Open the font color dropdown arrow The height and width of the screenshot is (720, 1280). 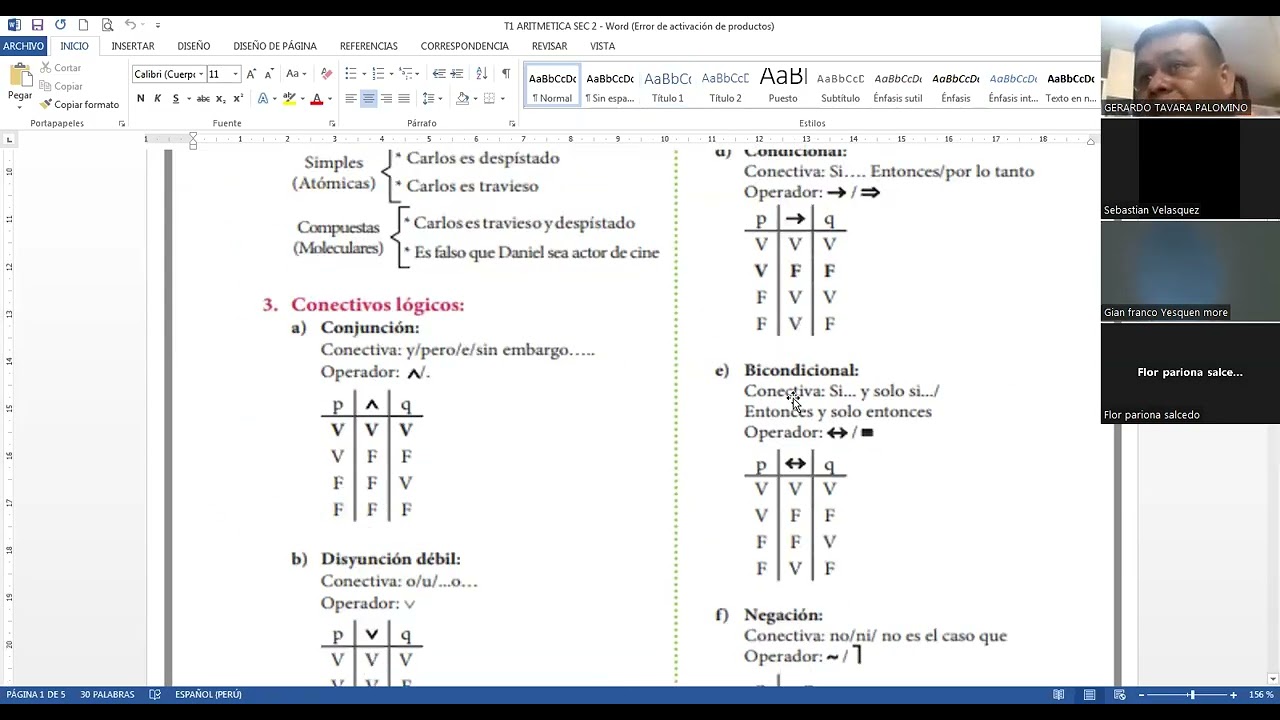(x=329, y=99)
